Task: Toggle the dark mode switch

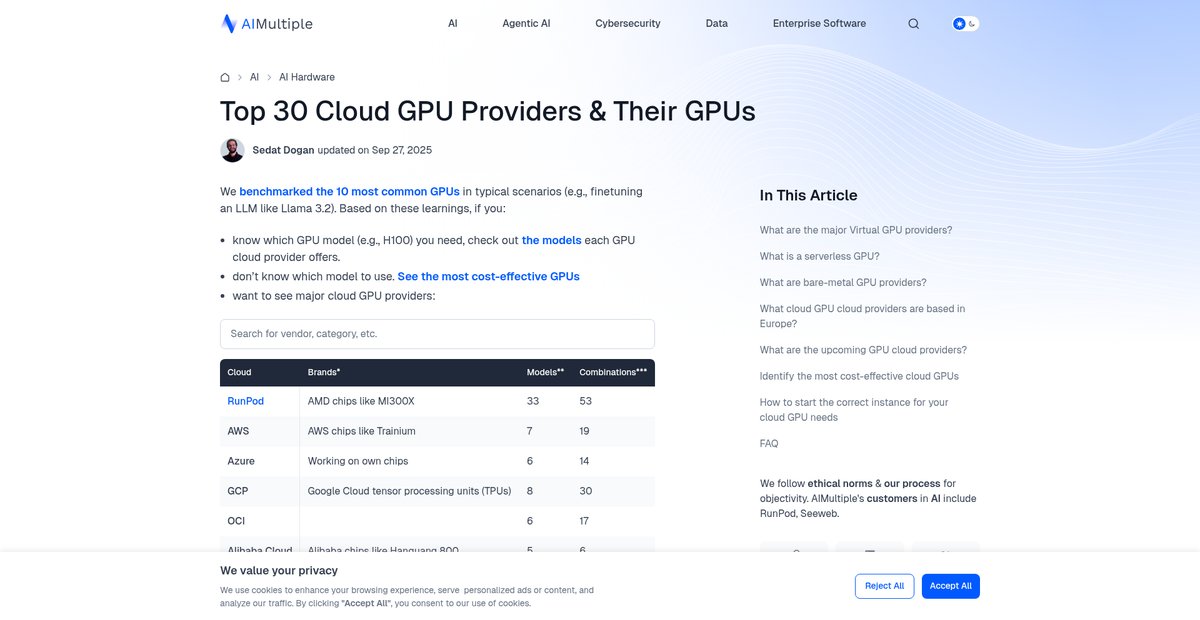Action: (965, 24)
